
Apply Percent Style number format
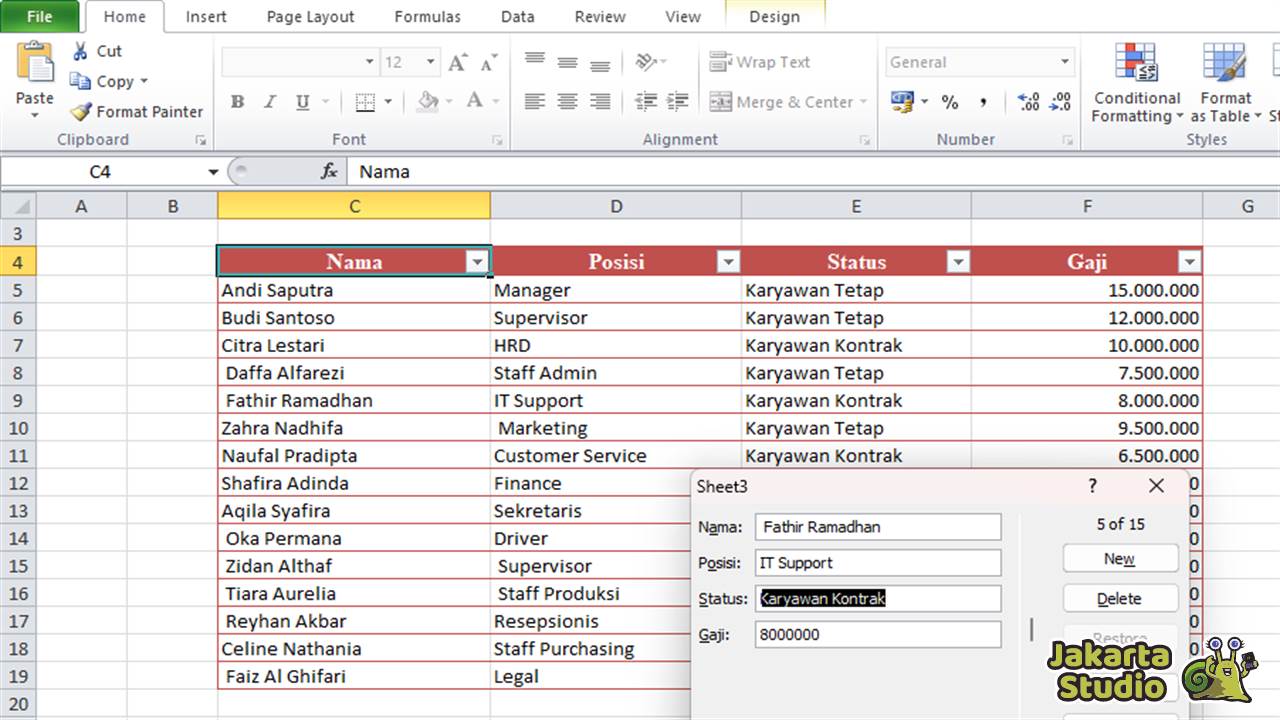(949, 101)
